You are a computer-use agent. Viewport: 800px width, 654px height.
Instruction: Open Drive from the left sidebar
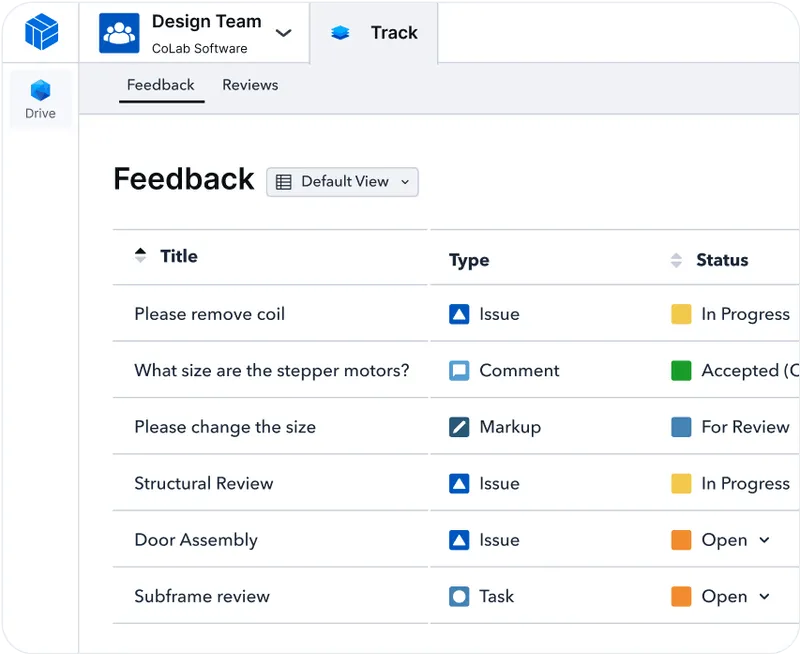(39, 97)
